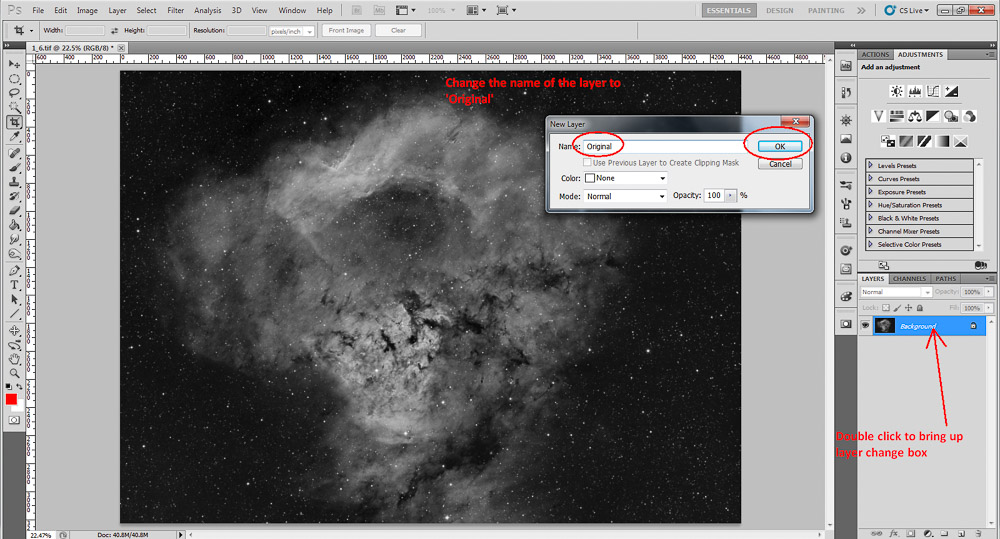Screen dimensions: 1000x539
Task: Click the red foreground color swatch
Action: (x=11, y=399)
